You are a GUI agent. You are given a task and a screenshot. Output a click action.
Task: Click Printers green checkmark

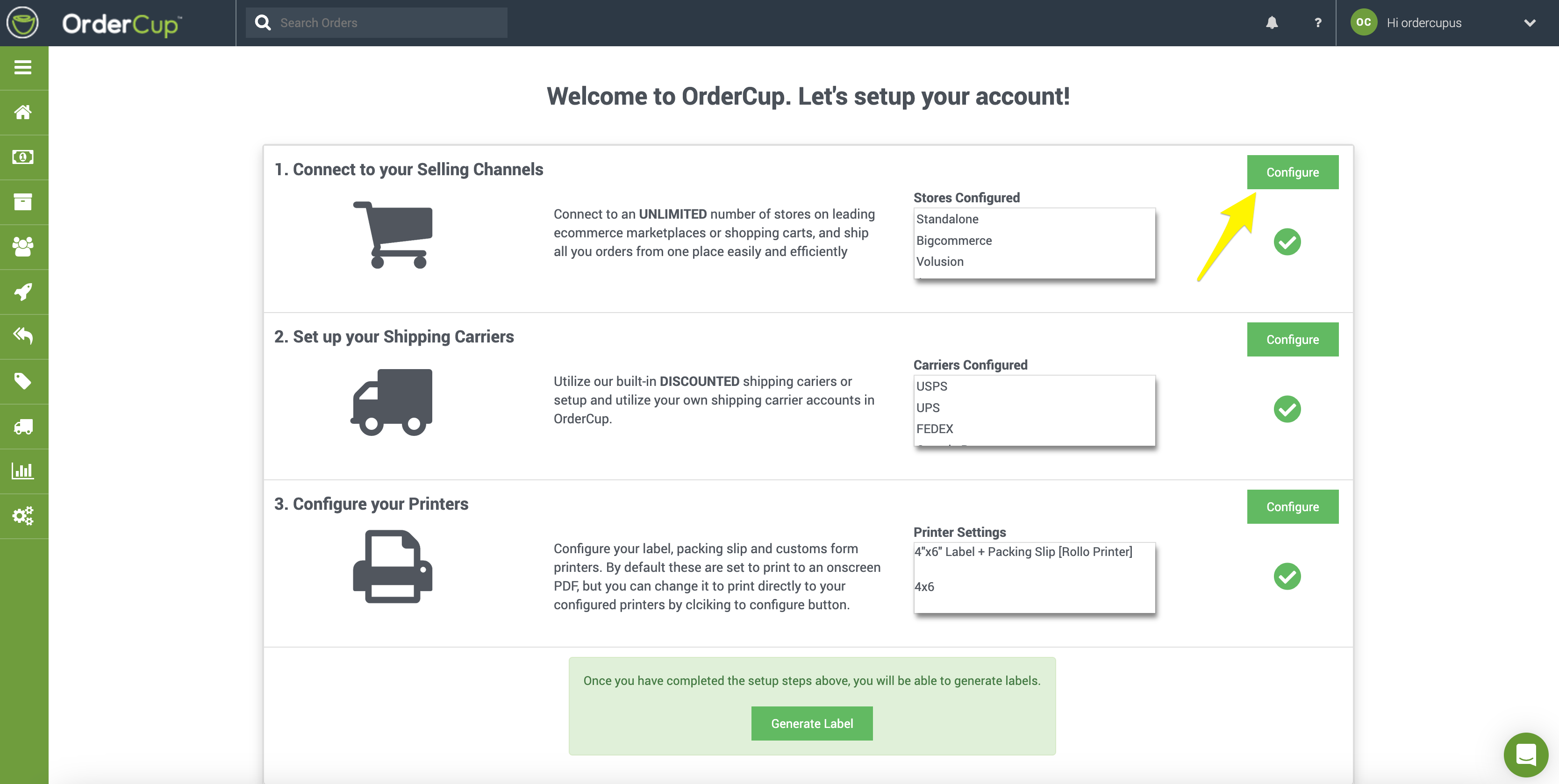click(1287, 577)
